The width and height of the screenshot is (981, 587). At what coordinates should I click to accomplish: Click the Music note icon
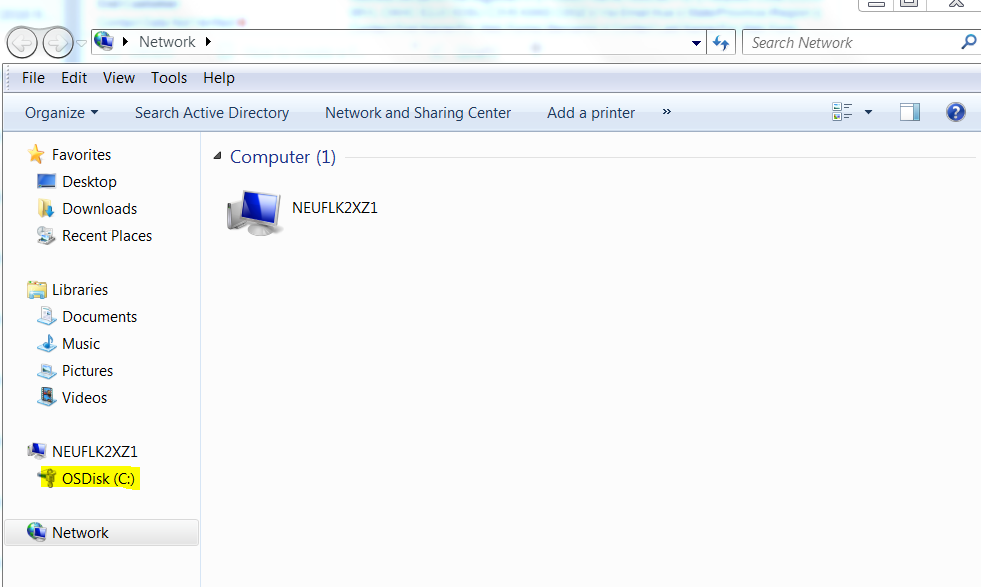click(47, 343)
